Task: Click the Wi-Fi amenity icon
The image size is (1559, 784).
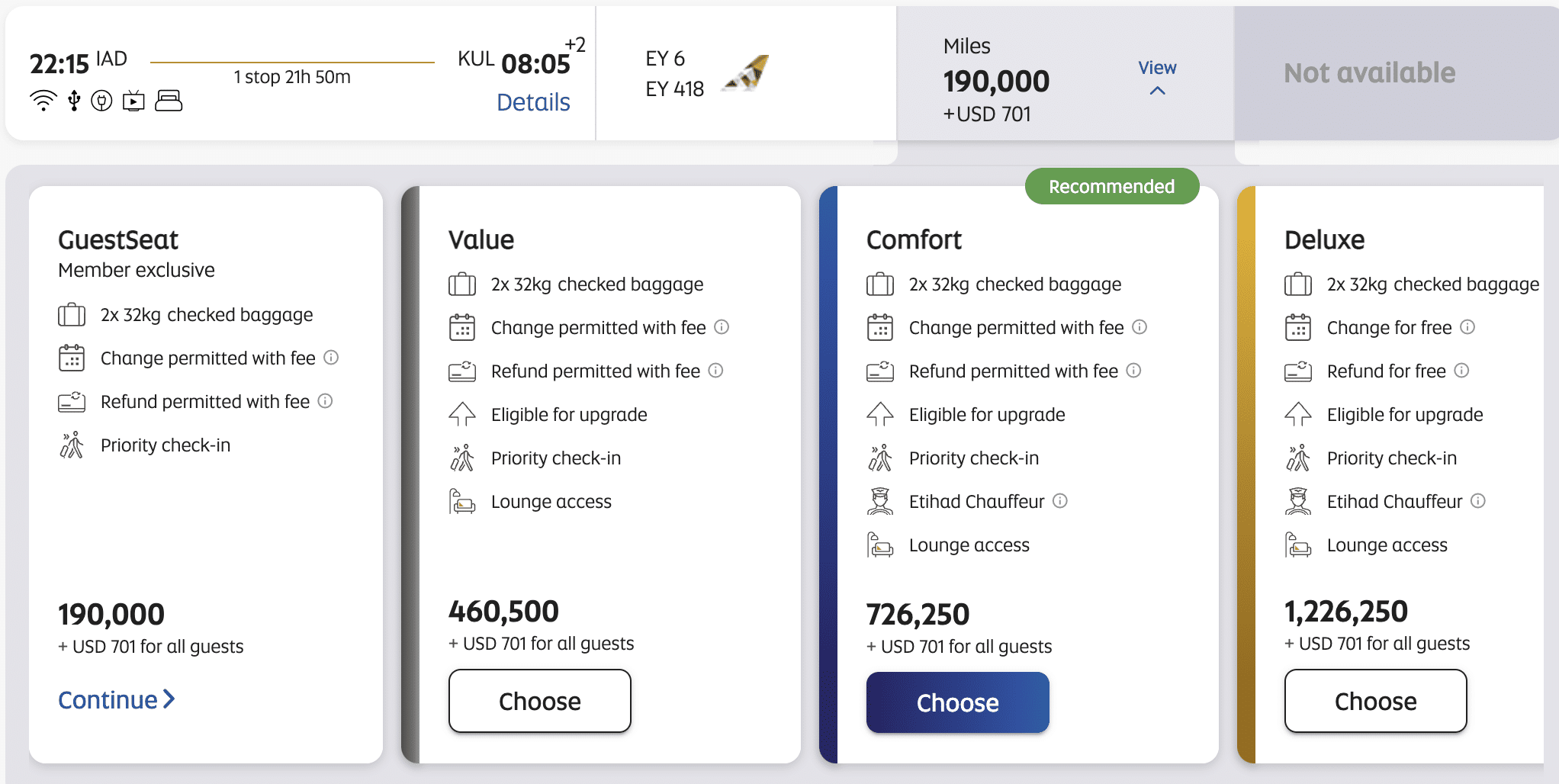Action: pos(43,101)
